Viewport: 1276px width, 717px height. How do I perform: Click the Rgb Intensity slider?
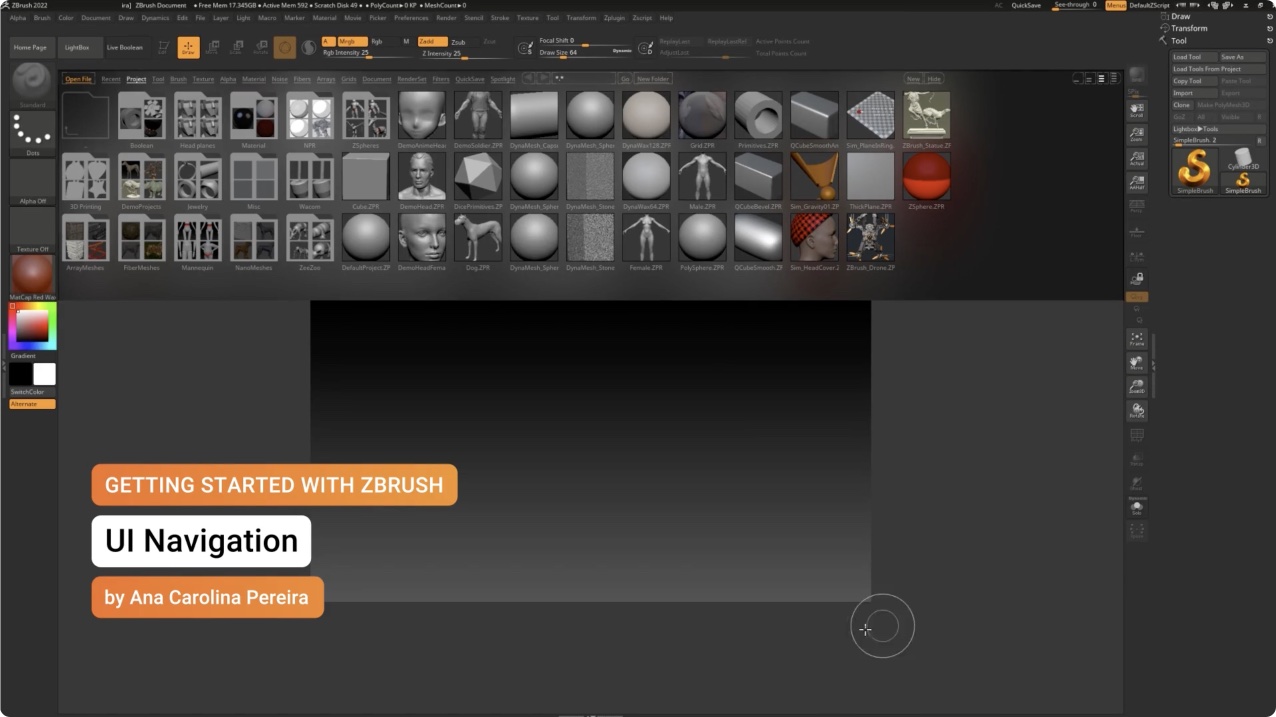pyautogui.click(x=366, y=53)
